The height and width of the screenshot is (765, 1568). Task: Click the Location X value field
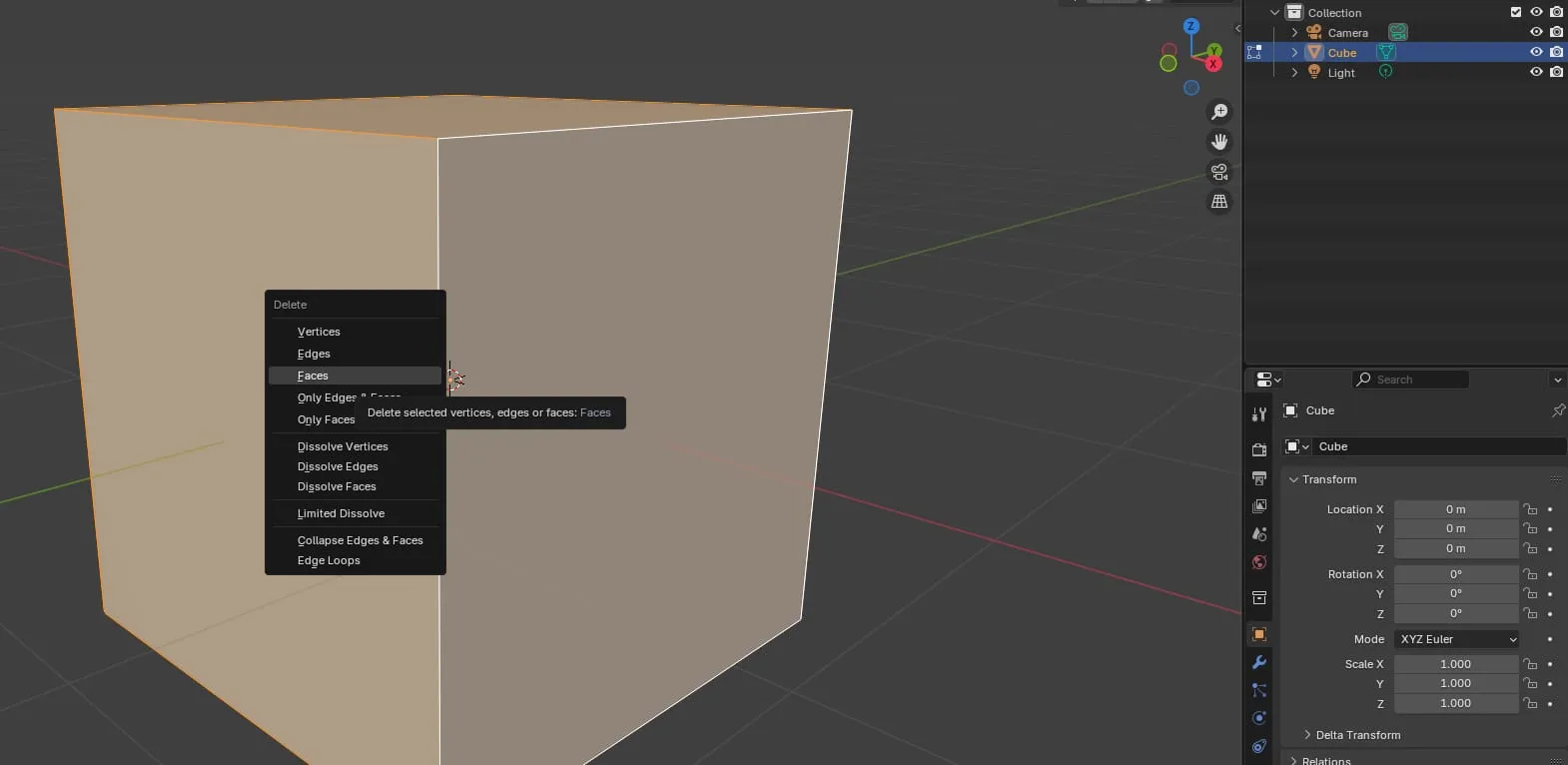pyautogui.click(x=1455, y=509)
